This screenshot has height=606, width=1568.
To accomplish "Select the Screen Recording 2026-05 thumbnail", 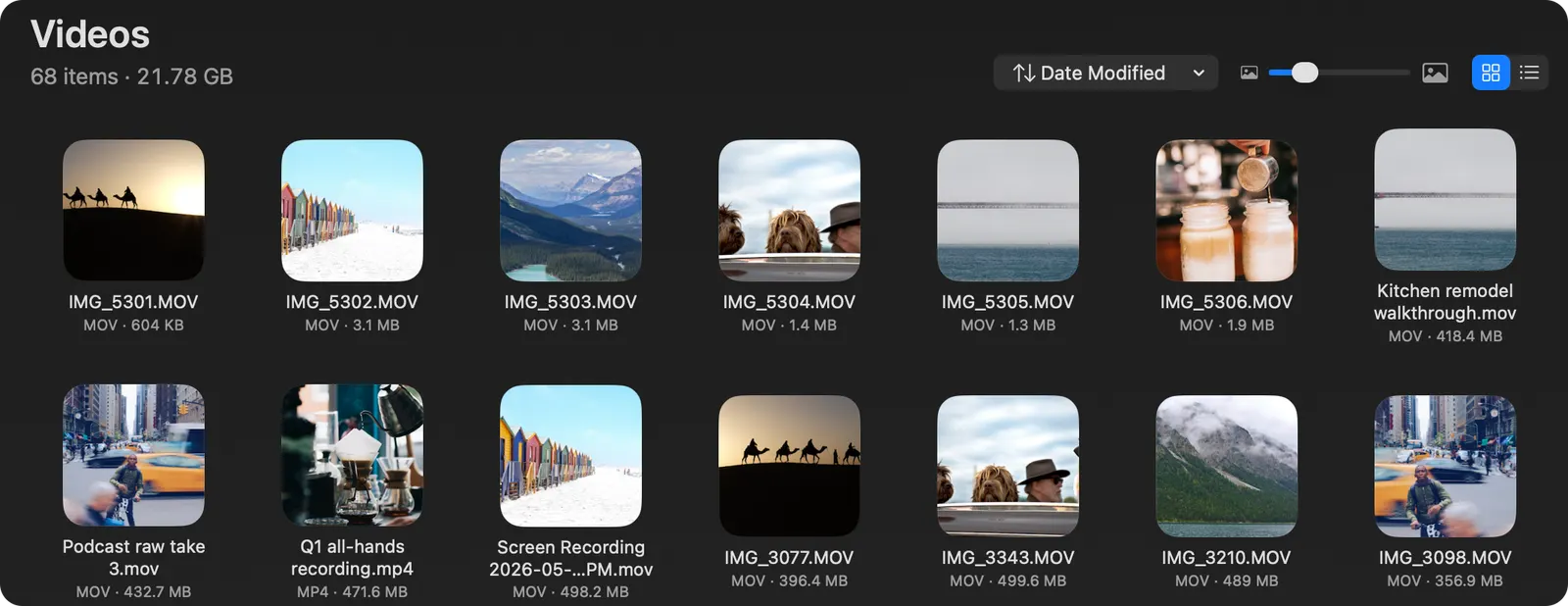I will (570, 455).
